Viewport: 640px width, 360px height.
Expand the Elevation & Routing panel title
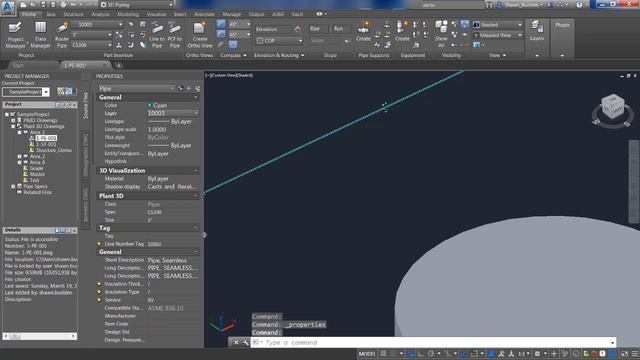[x=279, y=56]
